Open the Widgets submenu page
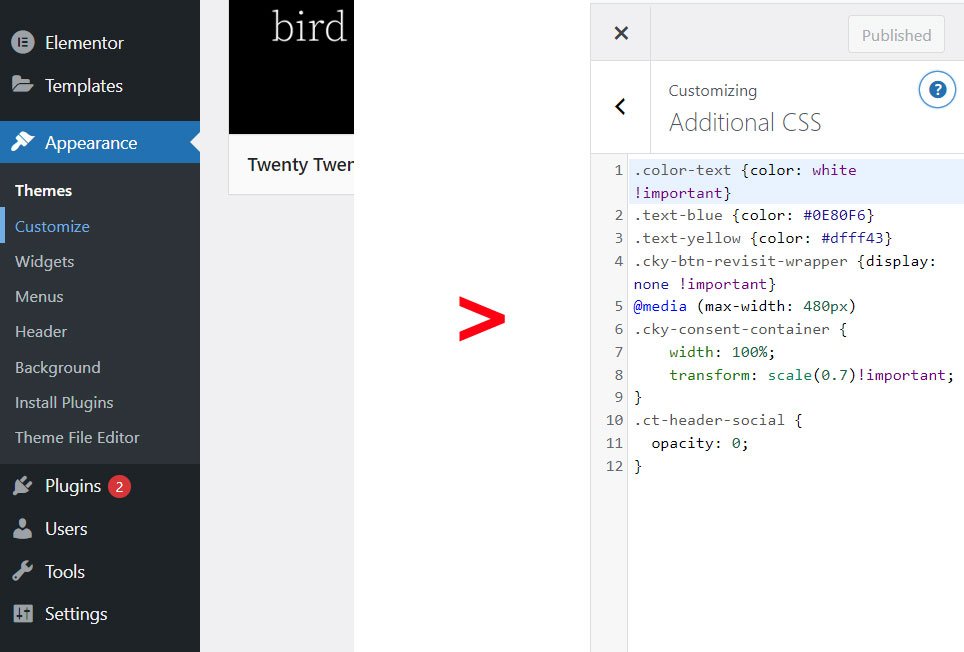 coord(44,261)
